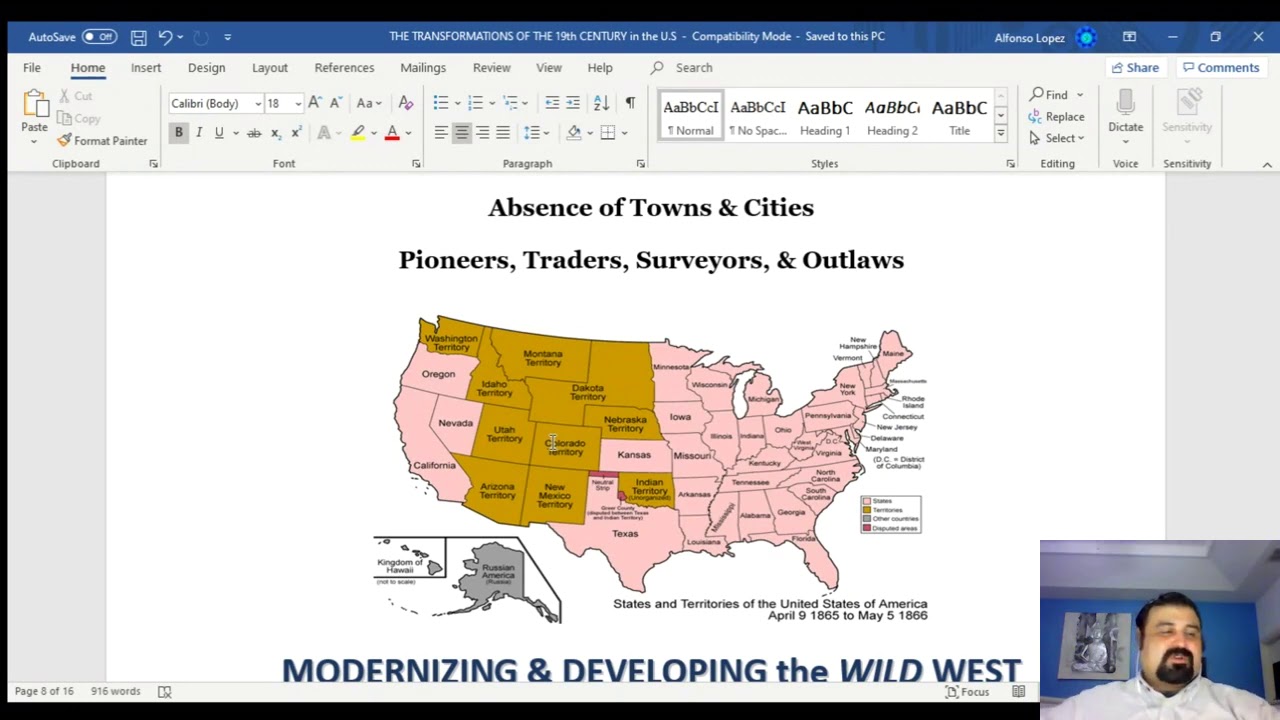Image resolution: width=1280 pixels, height=720 pixels.
Task: Switch to the References tab
Action: (x=344, y=68)
